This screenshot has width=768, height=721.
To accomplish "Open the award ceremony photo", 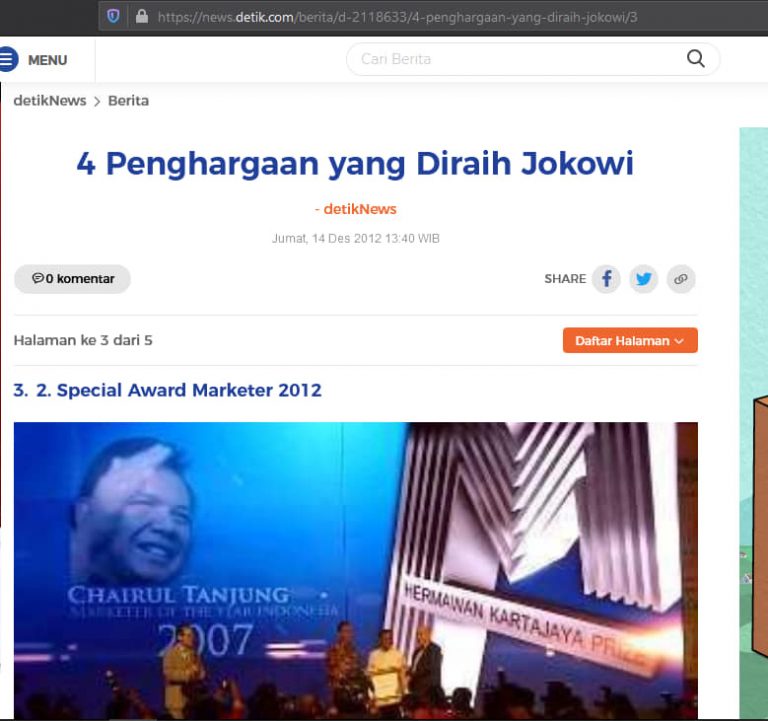I will click(x=356, y=570).
